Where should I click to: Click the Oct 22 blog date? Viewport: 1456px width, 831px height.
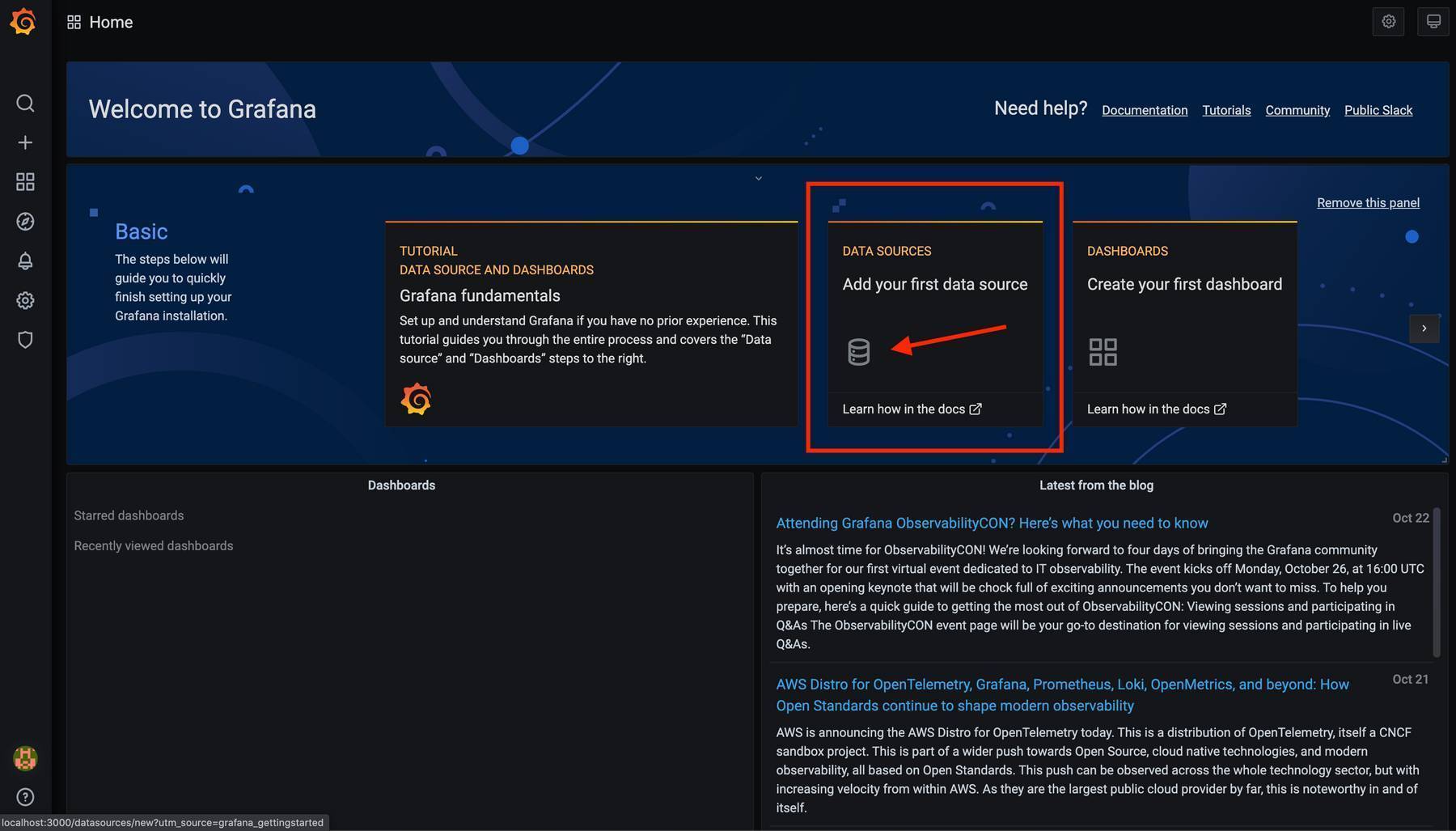[1411, 518]
